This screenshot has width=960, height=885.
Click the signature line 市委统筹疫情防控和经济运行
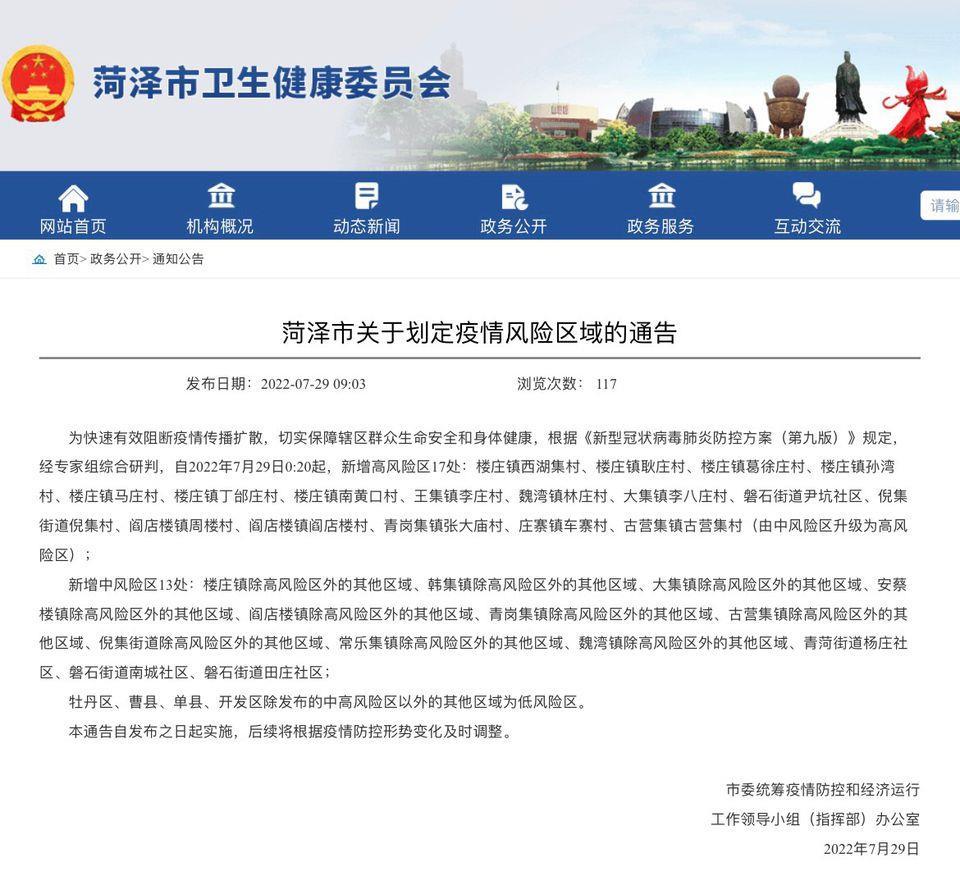click(x=823, y=790)
